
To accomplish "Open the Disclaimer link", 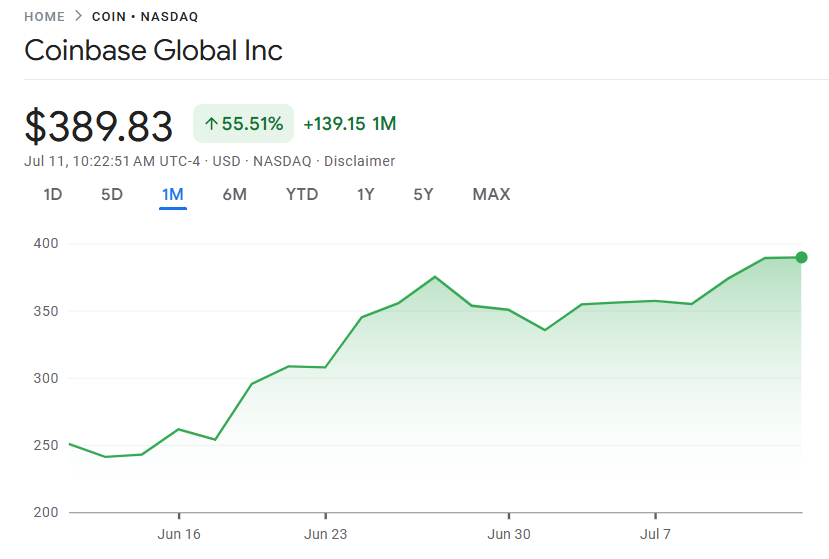I will pos(359,161).
